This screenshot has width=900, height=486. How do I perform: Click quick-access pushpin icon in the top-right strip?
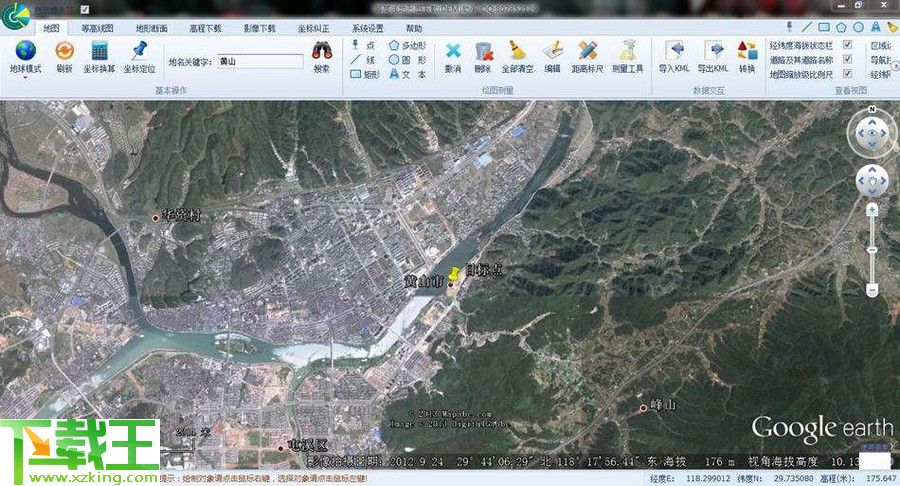[x=790, y=27]
